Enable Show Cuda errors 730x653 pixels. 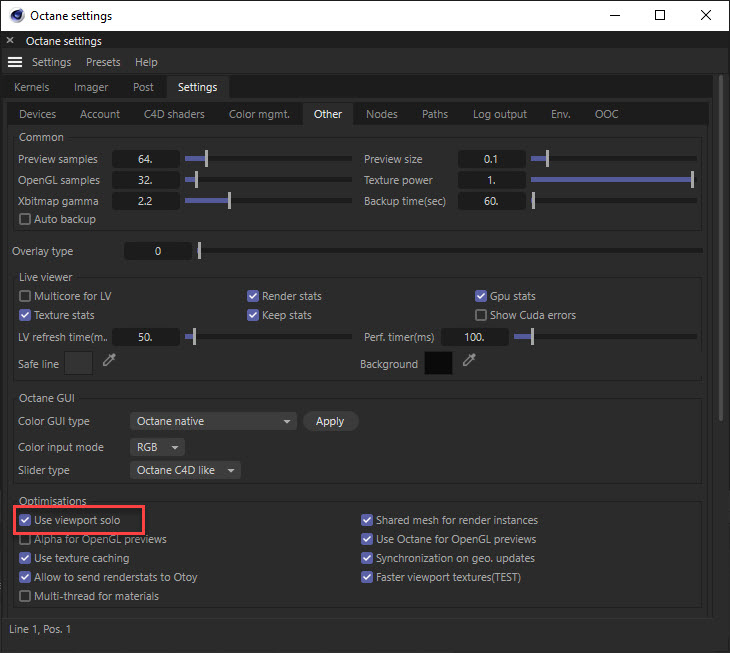coord(481,315)
